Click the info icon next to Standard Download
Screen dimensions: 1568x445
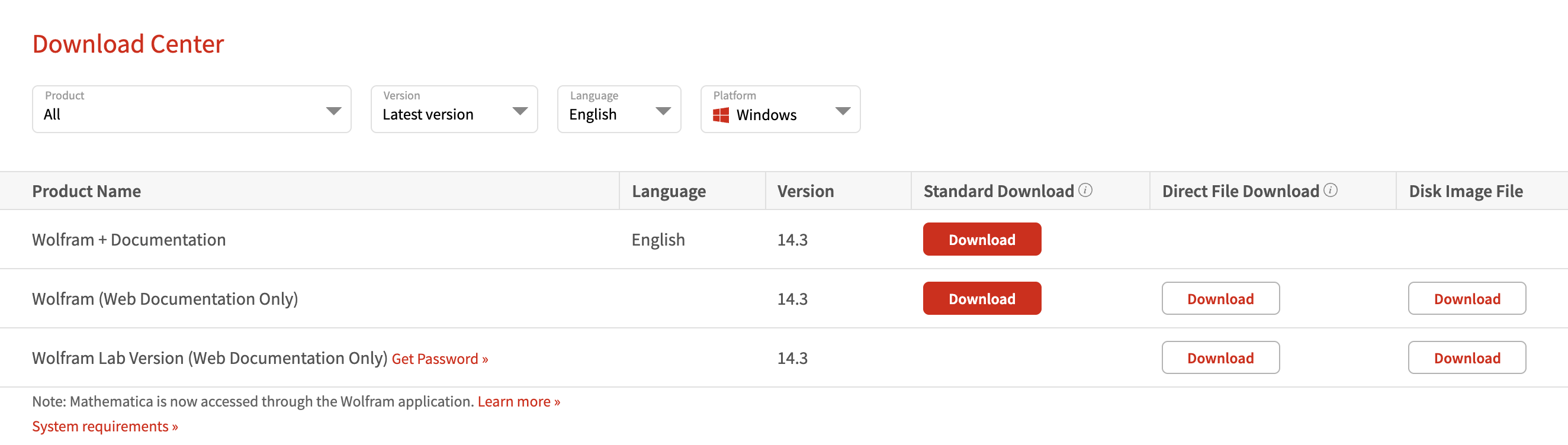[1085, 191]
